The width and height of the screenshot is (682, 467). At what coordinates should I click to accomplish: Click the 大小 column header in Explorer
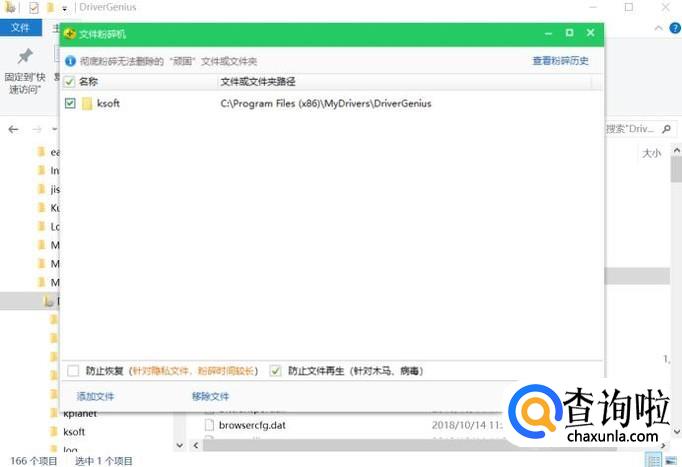[x=652, y=153]
